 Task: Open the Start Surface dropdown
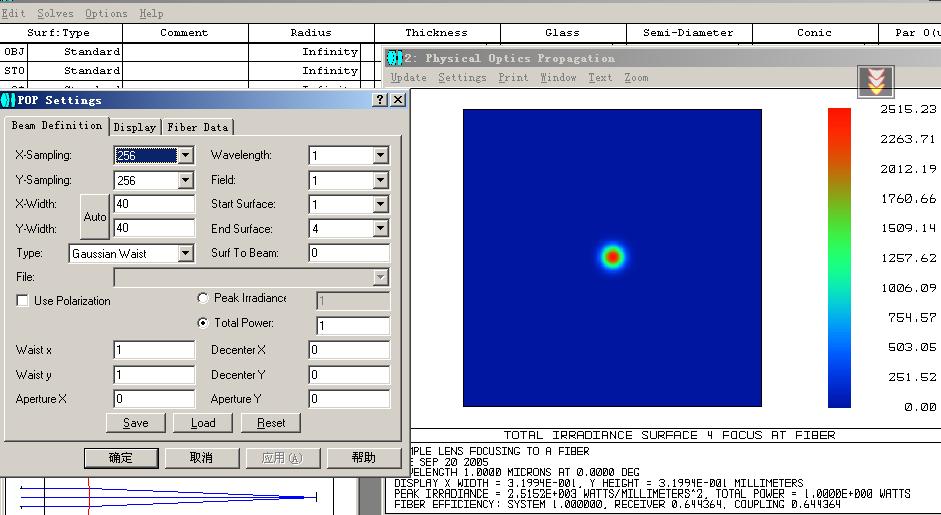(x=380, y=205)
